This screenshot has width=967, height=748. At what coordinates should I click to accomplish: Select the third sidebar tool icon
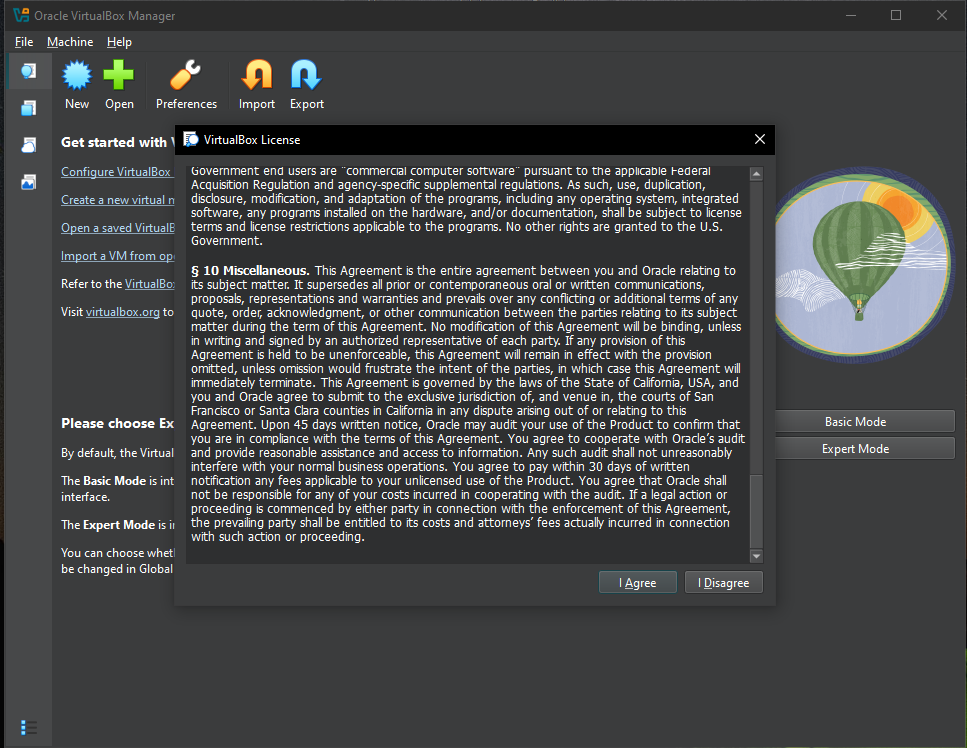coord(28,145)
